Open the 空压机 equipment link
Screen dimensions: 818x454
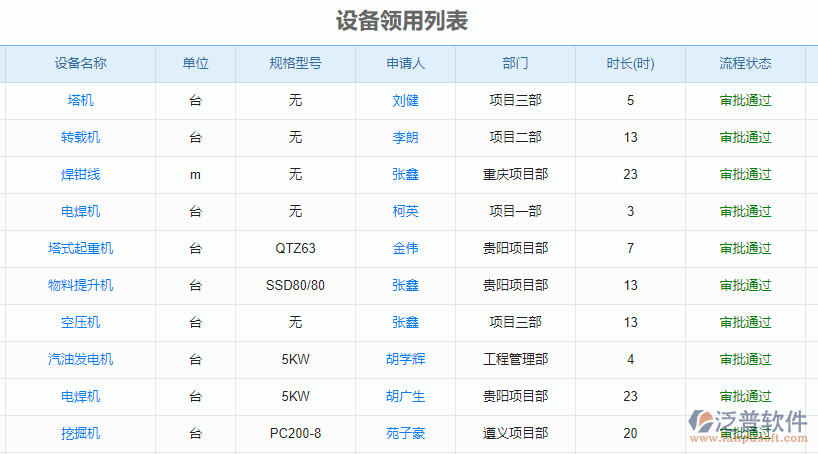pos(81,323)
